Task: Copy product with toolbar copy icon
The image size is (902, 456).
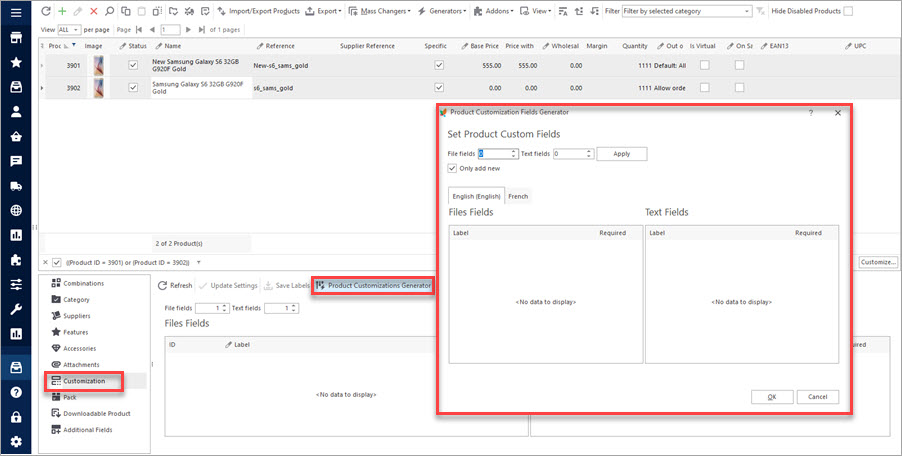Action: pyautogui.click(x=126, y=11)
